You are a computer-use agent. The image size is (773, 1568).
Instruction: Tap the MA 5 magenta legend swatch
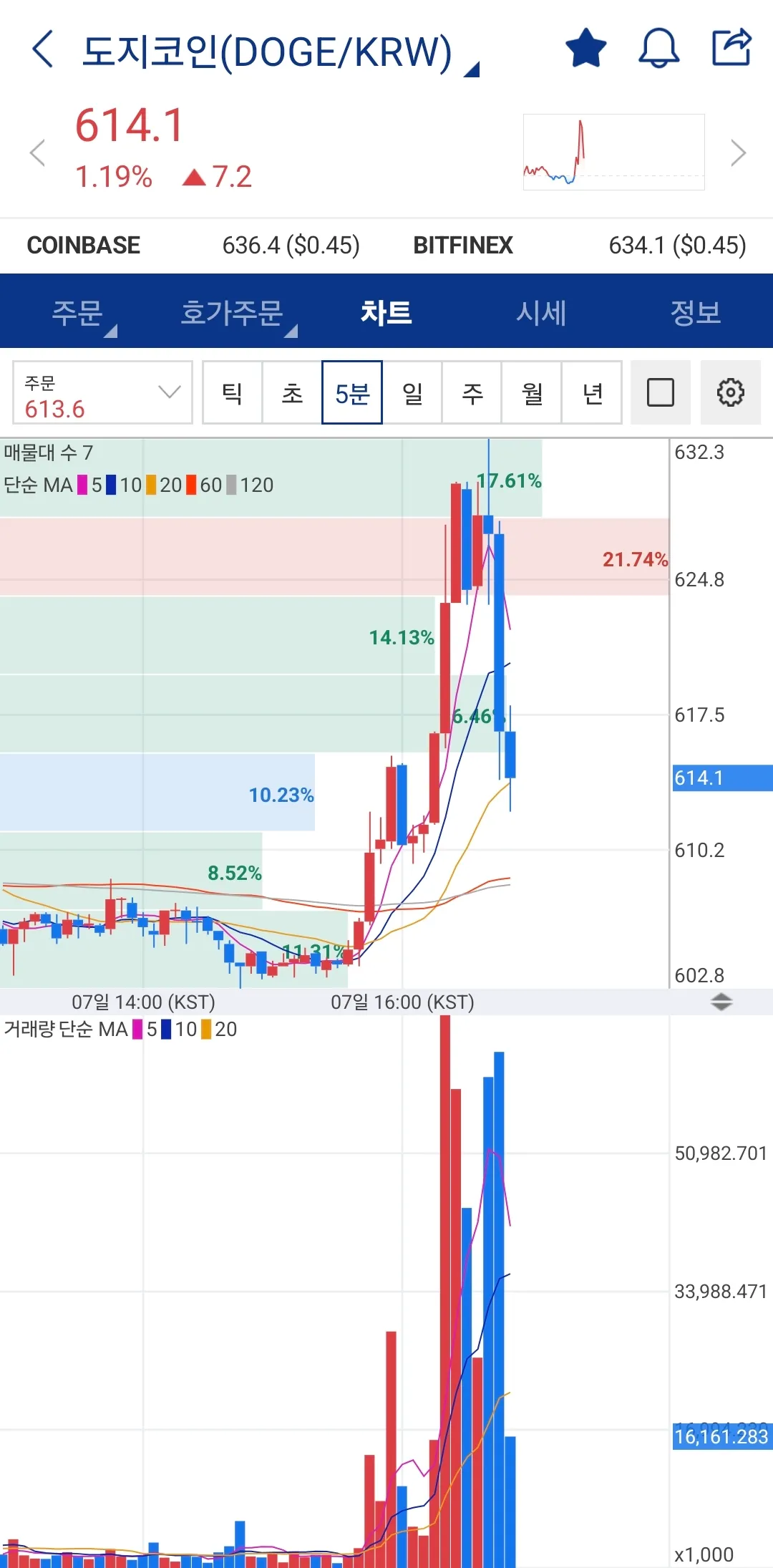coord(82,485)
